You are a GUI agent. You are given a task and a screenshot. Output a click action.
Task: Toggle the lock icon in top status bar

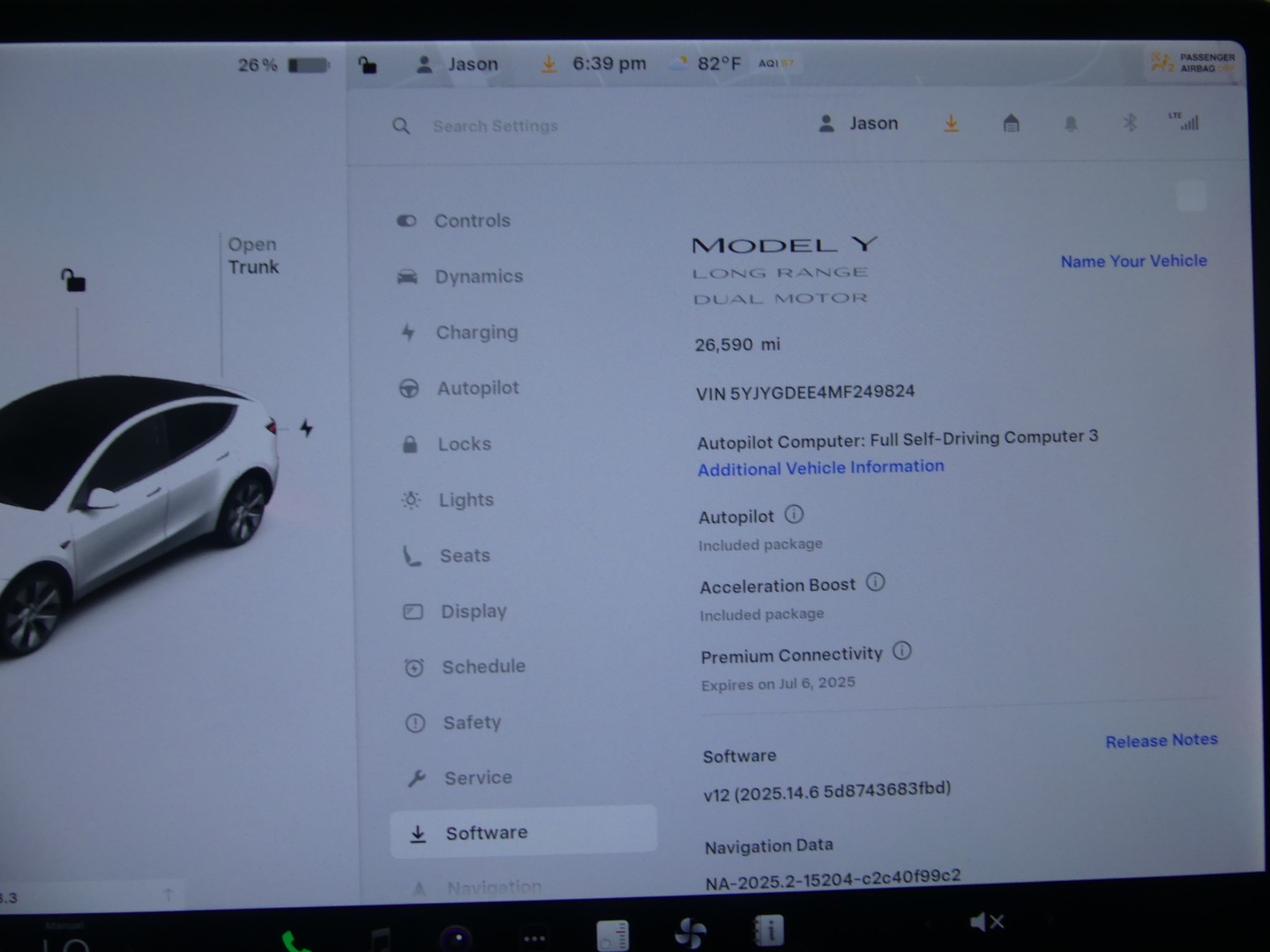tap(368, 64)
